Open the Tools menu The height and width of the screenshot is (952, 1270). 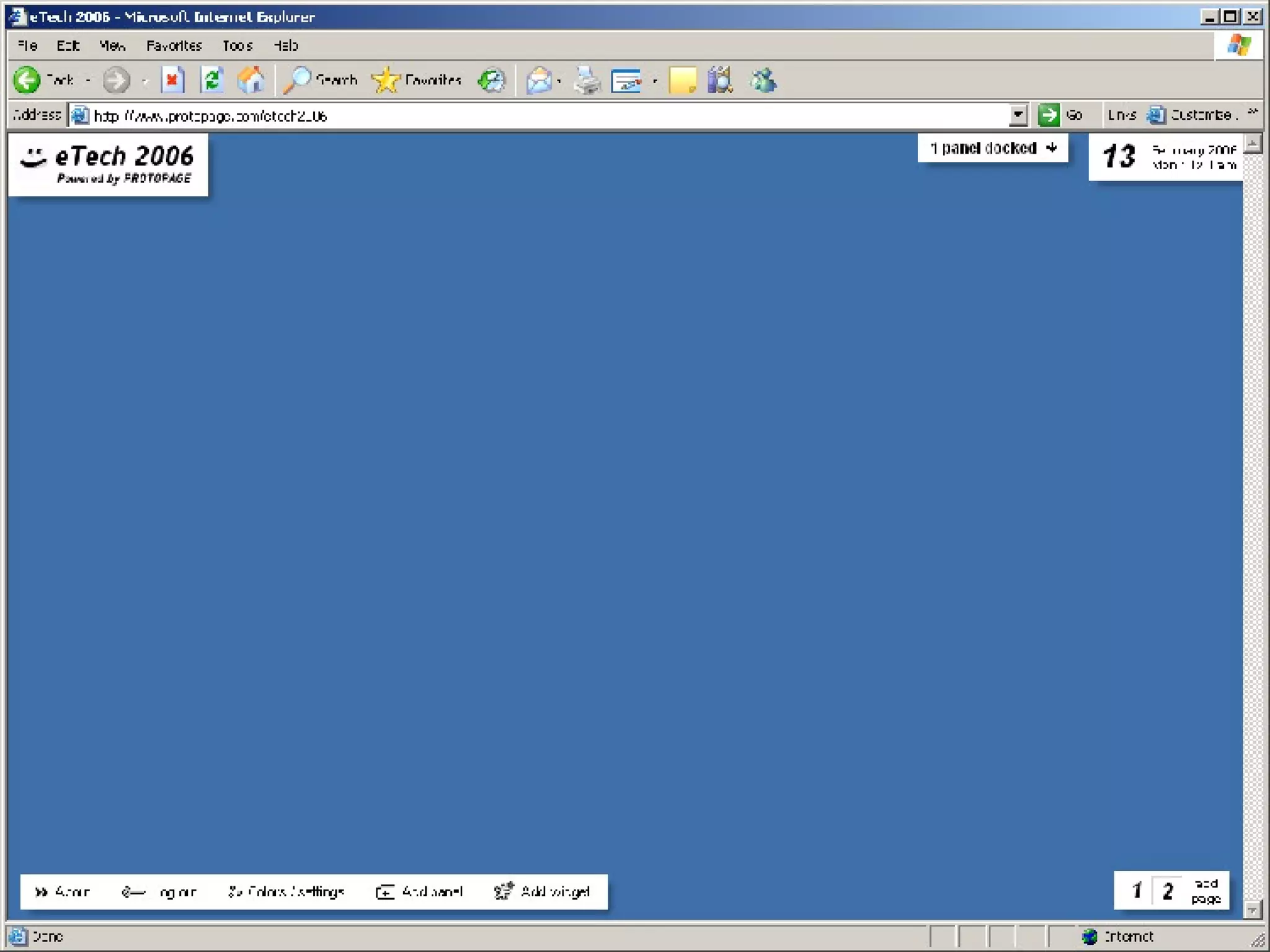(238, 46)
